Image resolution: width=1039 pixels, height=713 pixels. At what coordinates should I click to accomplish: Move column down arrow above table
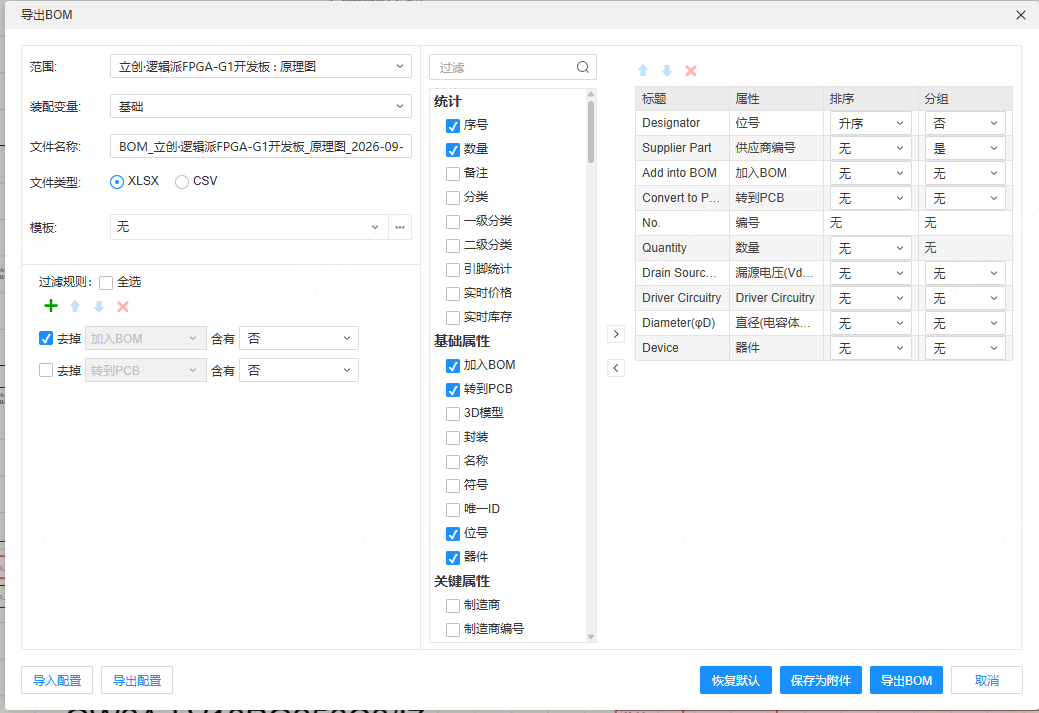pyautogui.click(x=667, y=70)
